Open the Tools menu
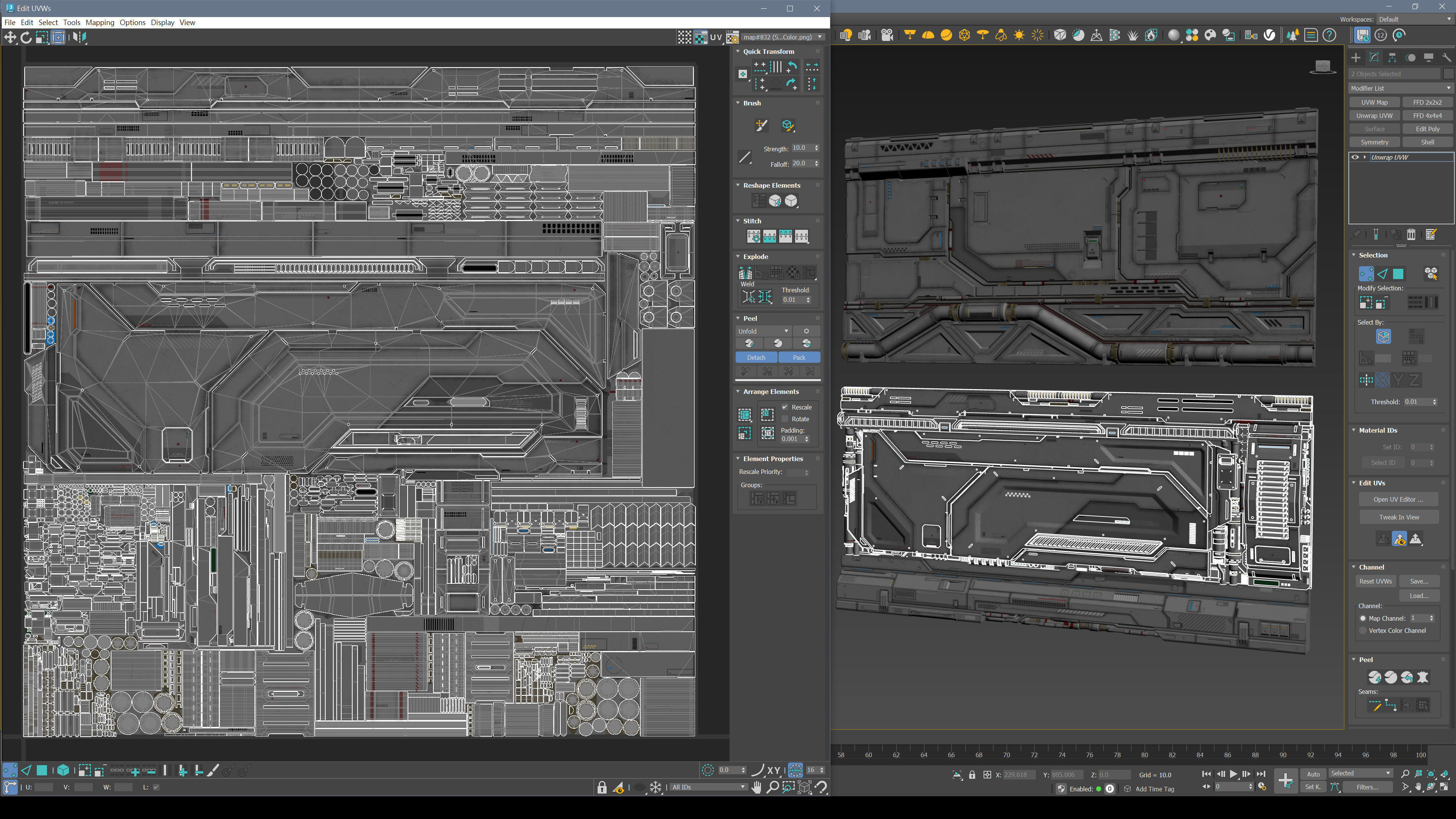This screenshot has height=819, width=1456. [x=71, y=23]
